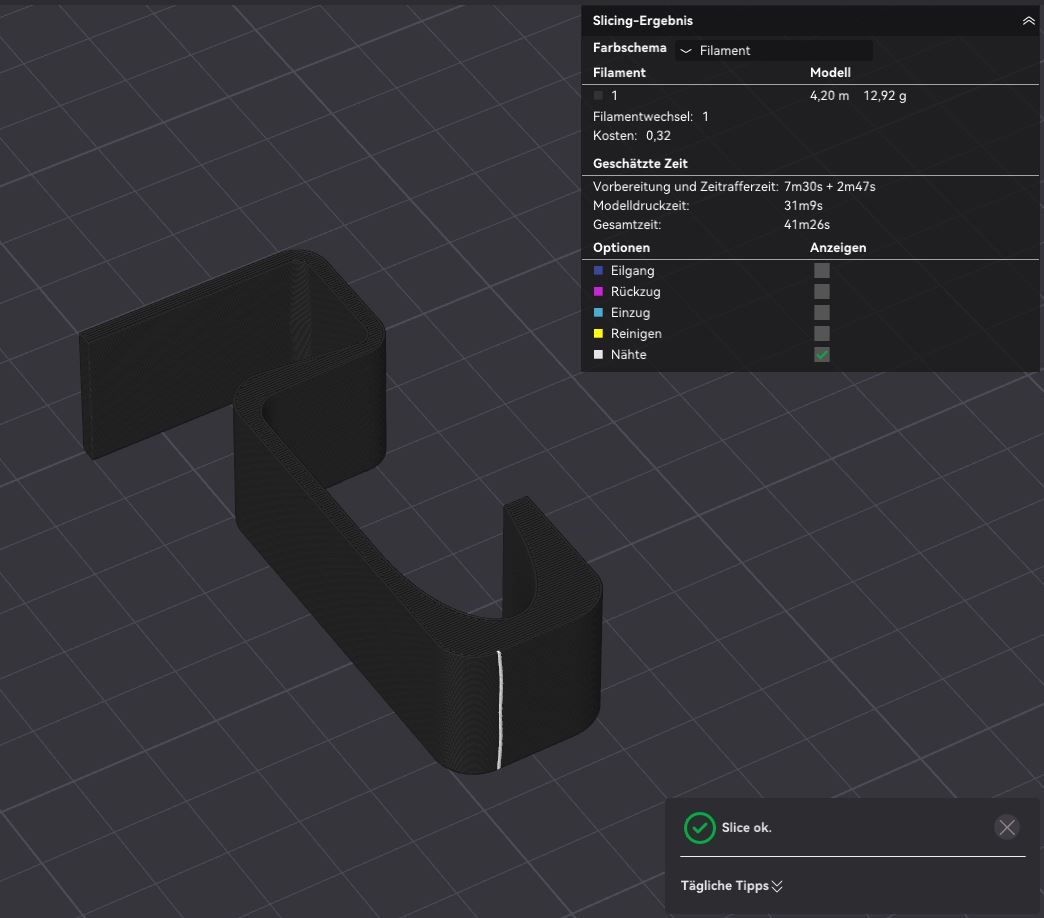Click the Modell column heading
This screenshot has height=918, width=1044.
pos(830,72)
